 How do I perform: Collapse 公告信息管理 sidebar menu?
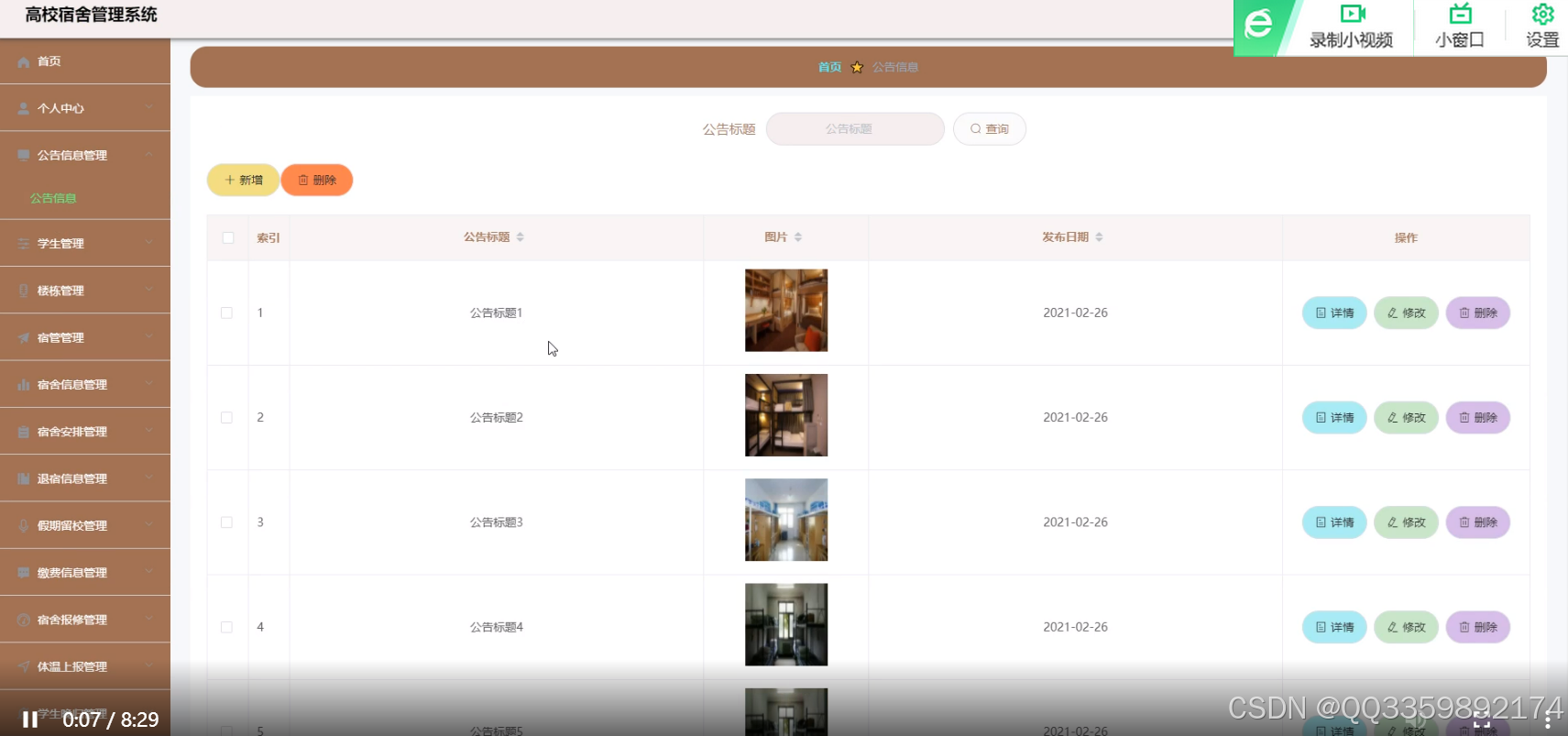[85, 155]
